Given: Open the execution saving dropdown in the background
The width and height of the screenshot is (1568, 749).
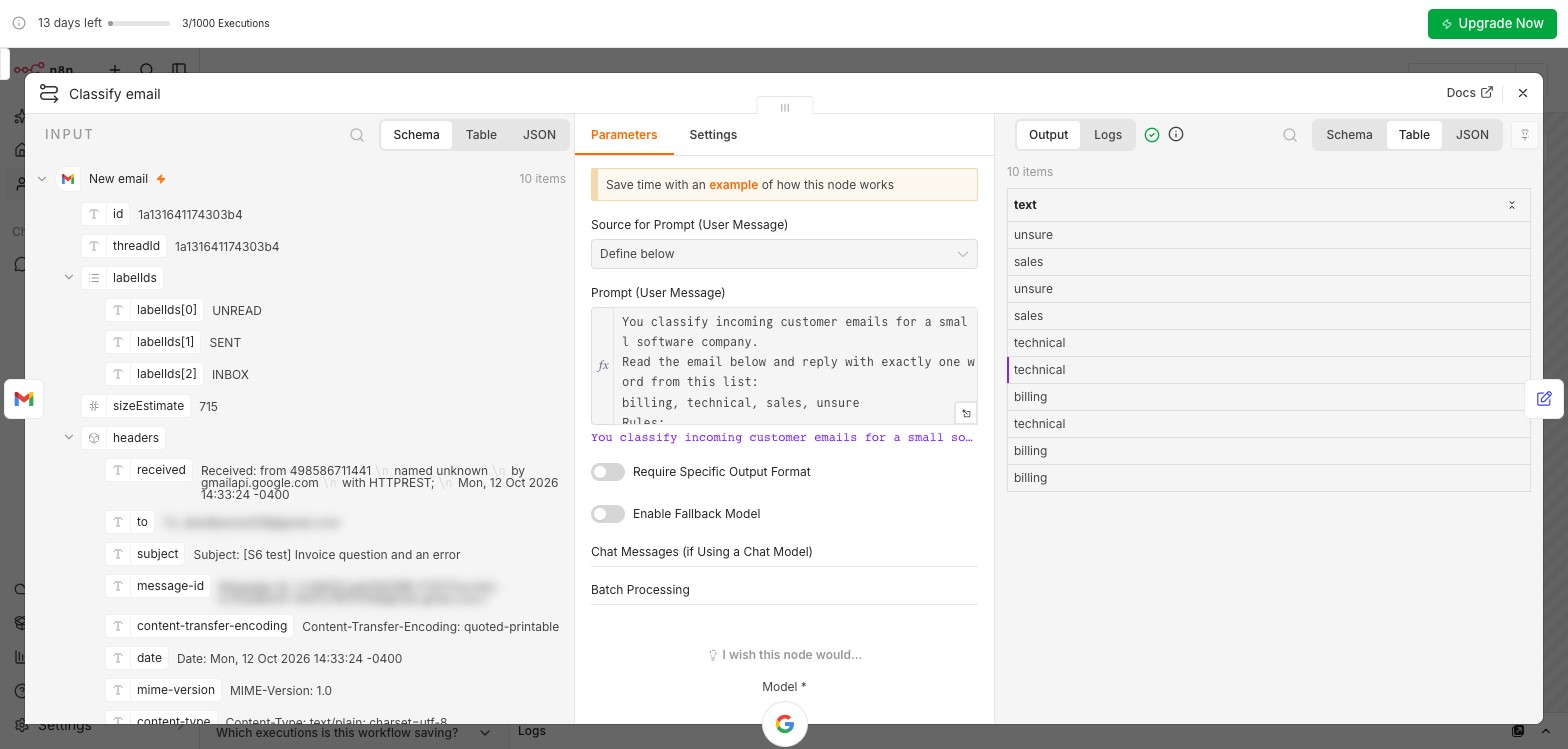Looking at the screenshot, I should (x=355, y=732).
